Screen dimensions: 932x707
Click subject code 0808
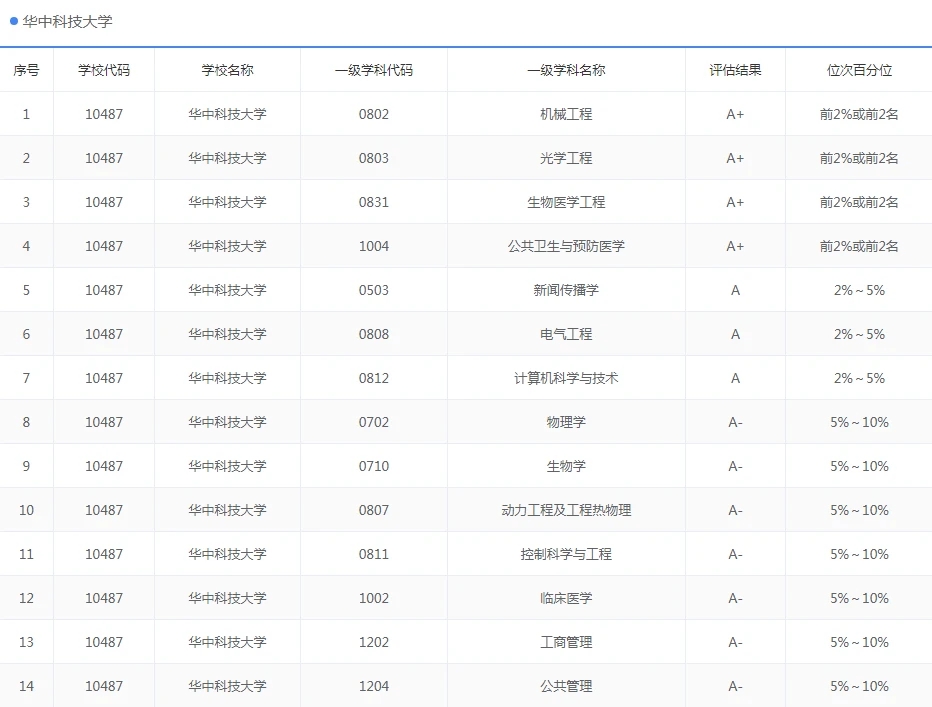(x=374, y=334)
